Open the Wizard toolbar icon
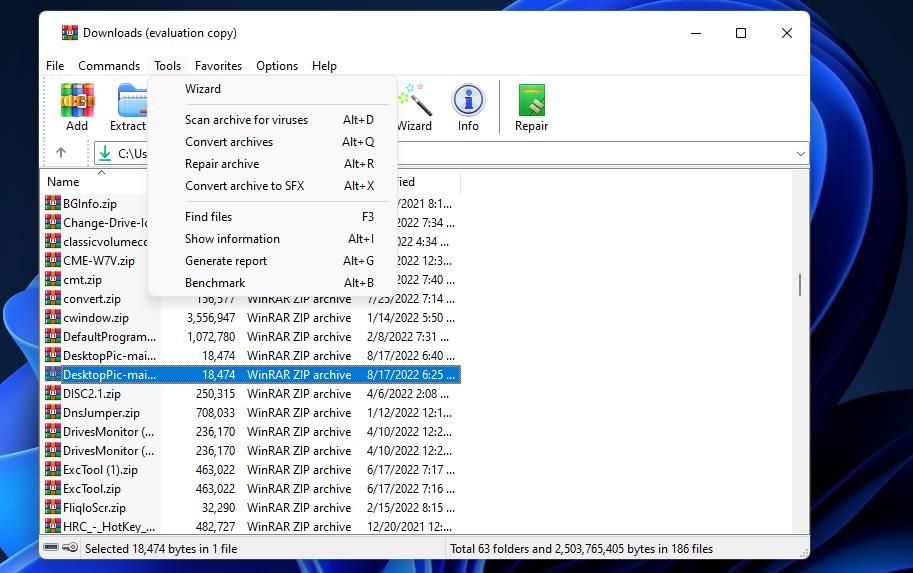Screen dimensions: 913x573 [x=415, y=107]
